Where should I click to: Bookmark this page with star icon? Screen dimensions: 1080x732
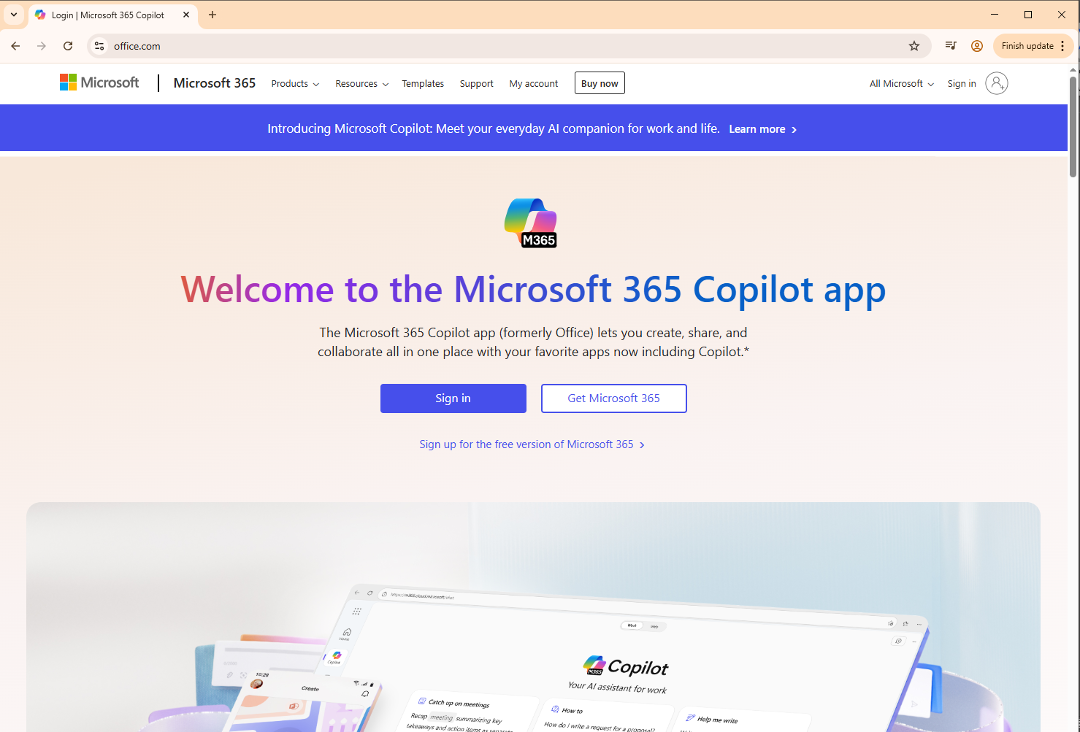click(914, 46)
